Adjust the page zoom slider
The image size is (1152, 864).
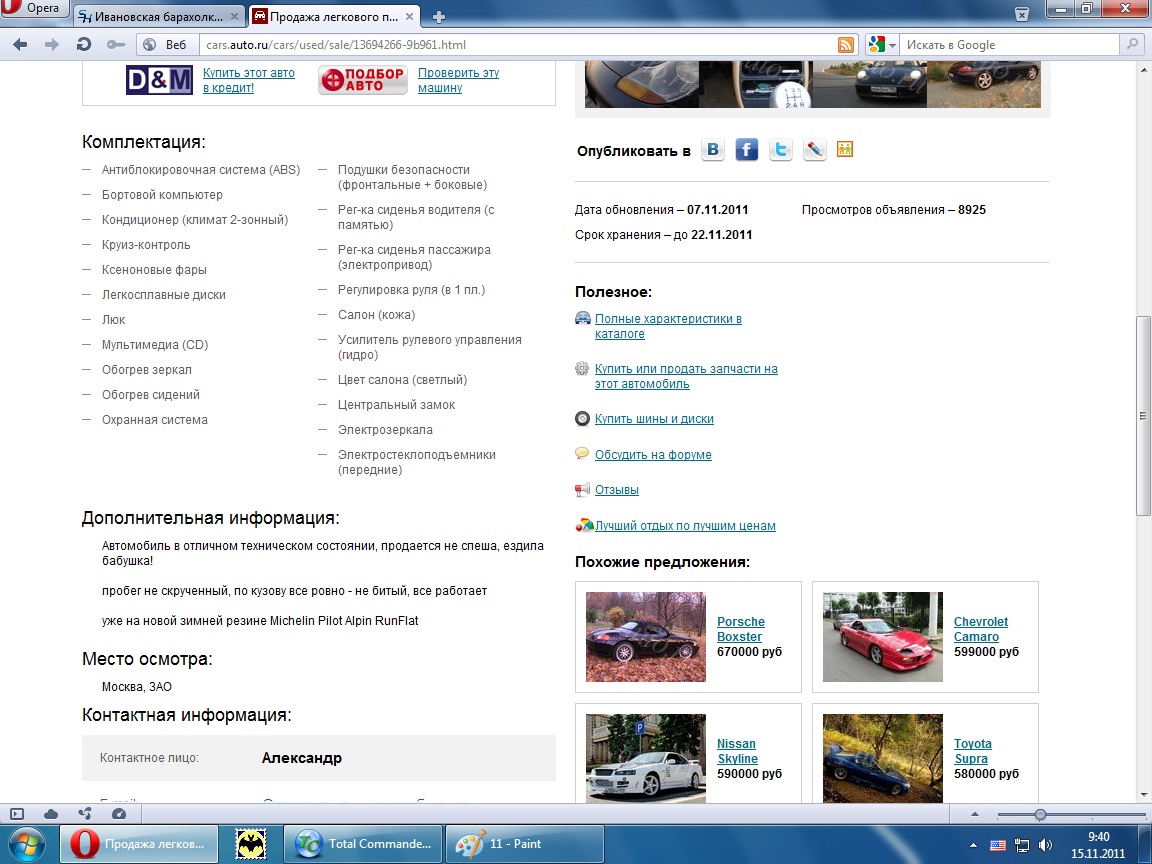pos(1040,814)
